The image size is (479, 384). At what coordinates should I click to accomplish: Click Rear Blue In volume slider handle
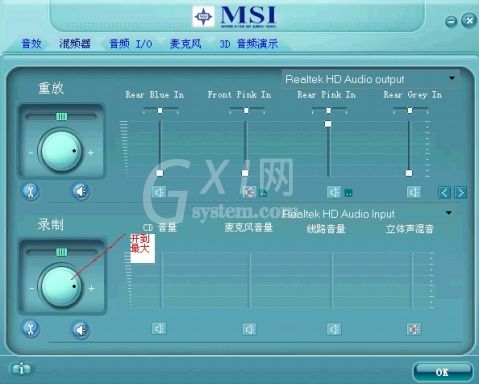coord(160,173)
